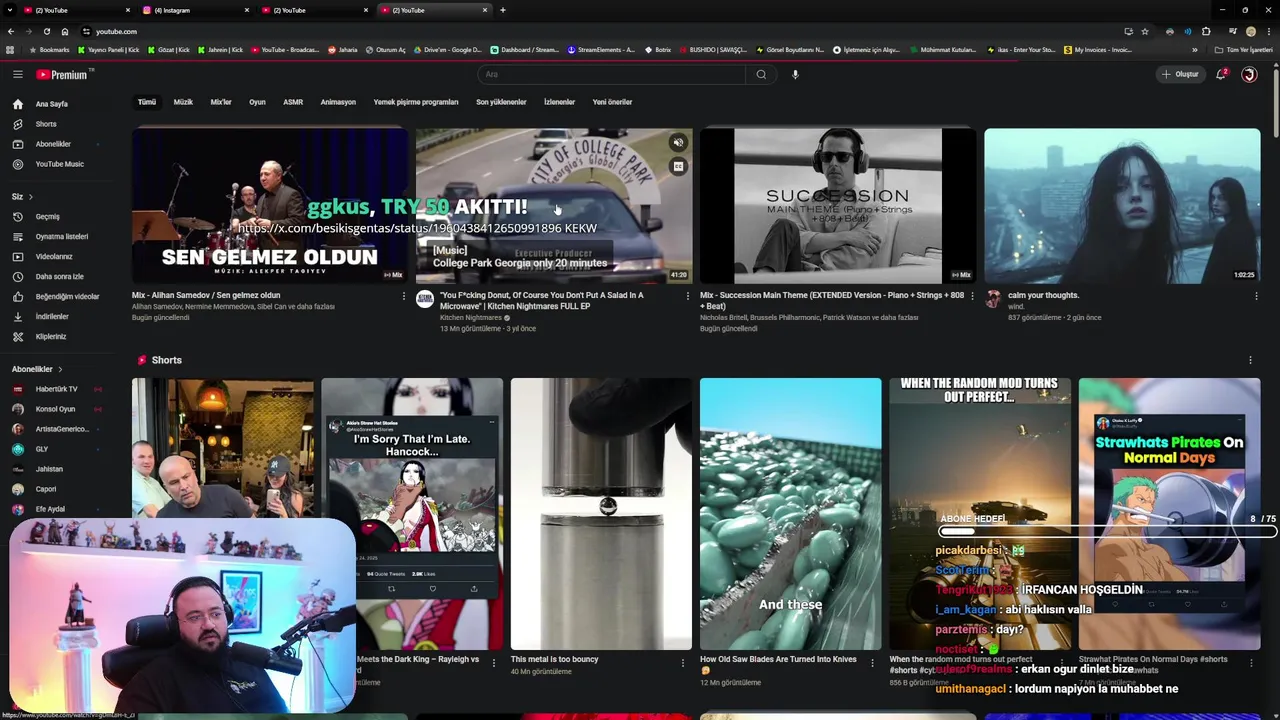
Task: Open Tüm Yer İşaretleri bookmarks folder
Action: (x=1244, y=50)
